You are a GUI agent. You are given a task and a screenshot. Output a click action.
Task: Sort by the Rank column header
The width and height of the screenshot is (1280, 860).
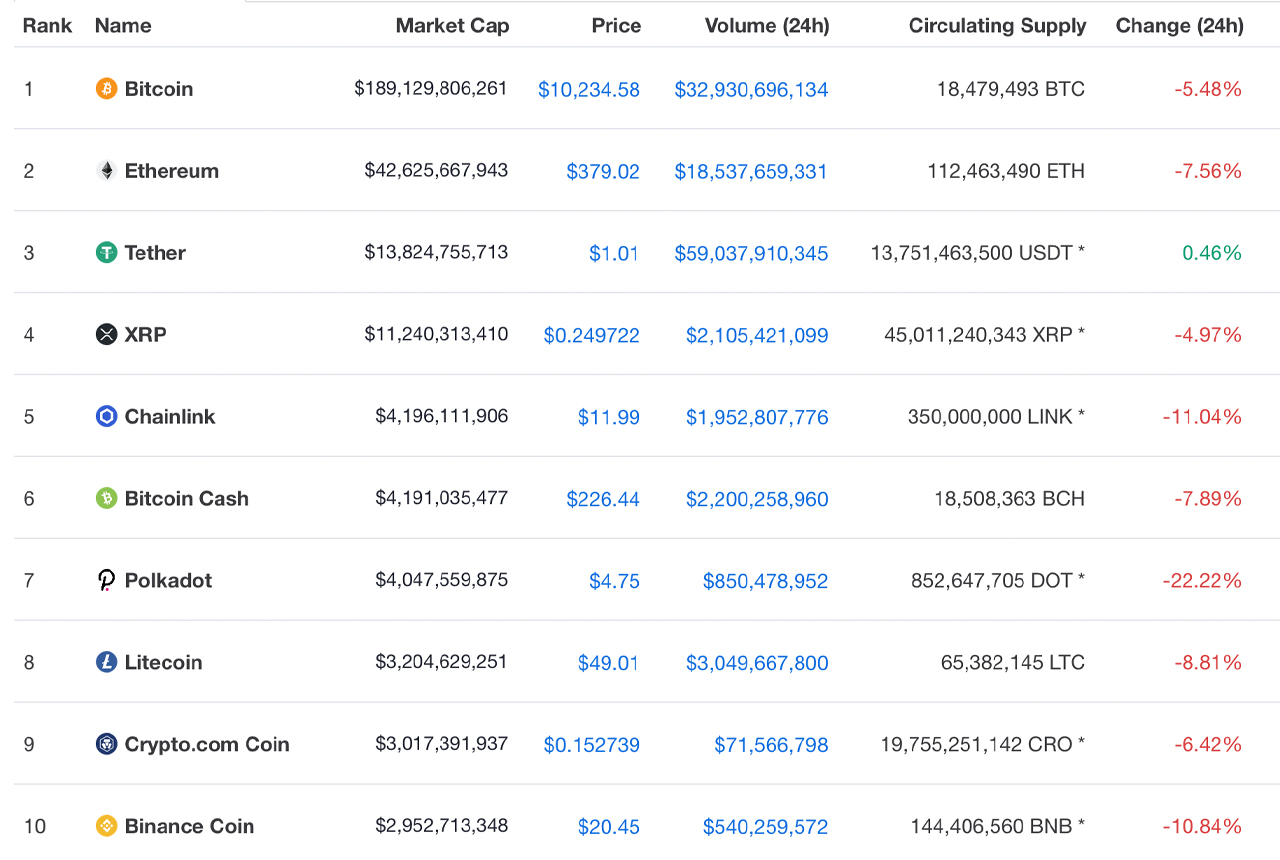(x=48, y=26)
